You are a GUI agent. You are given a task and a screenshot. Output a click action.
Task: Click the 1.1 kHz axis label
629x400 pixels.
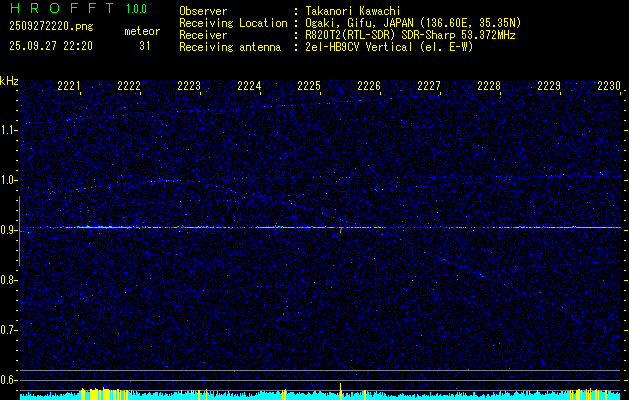[8, 130]
